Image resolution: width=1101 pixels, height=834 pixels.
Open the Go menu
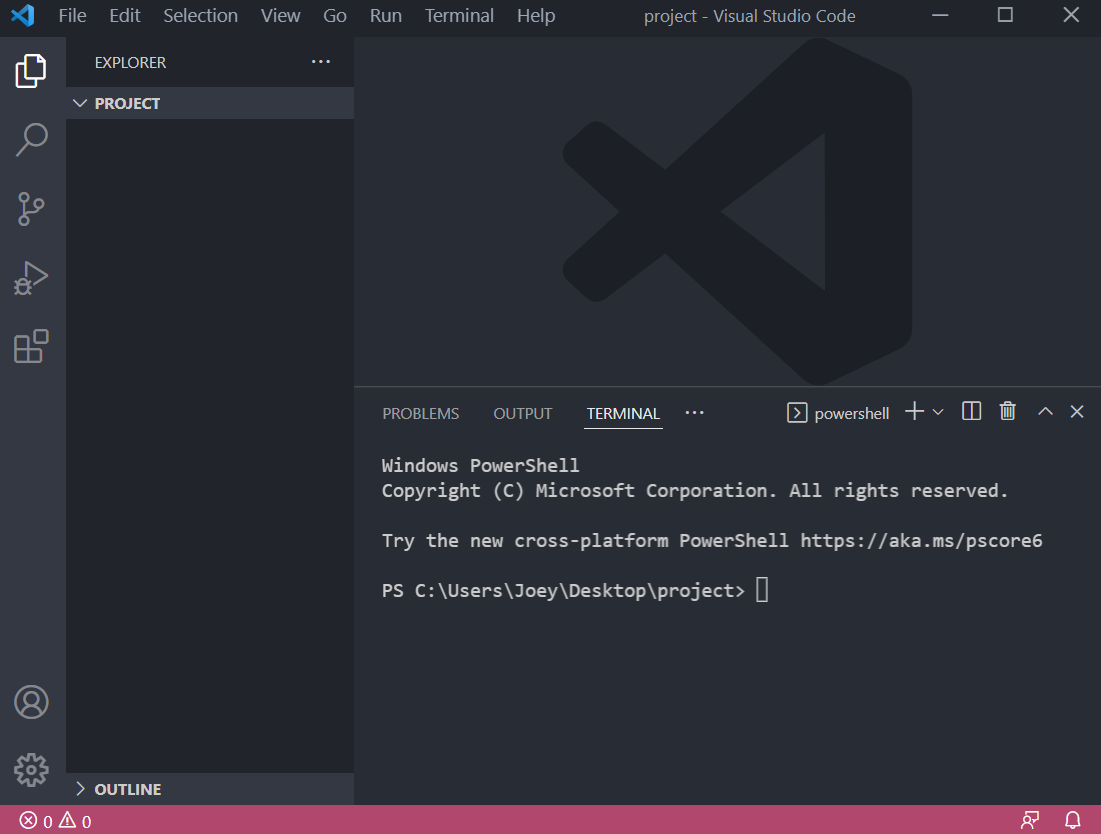click(x=335, y=15)
